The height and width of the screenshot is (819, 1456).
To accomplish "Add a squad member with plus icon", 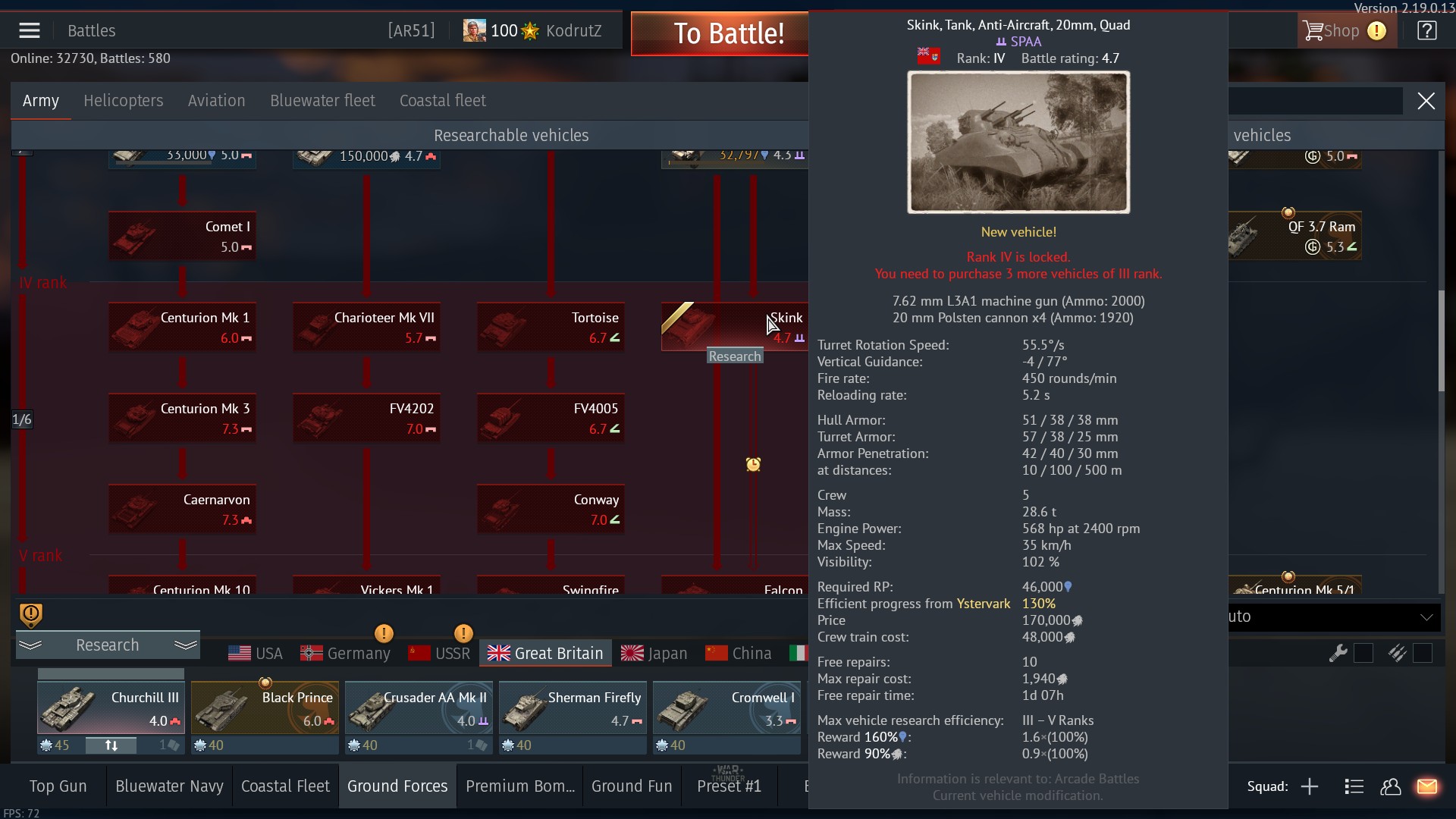I will (x=1310, y=786).
